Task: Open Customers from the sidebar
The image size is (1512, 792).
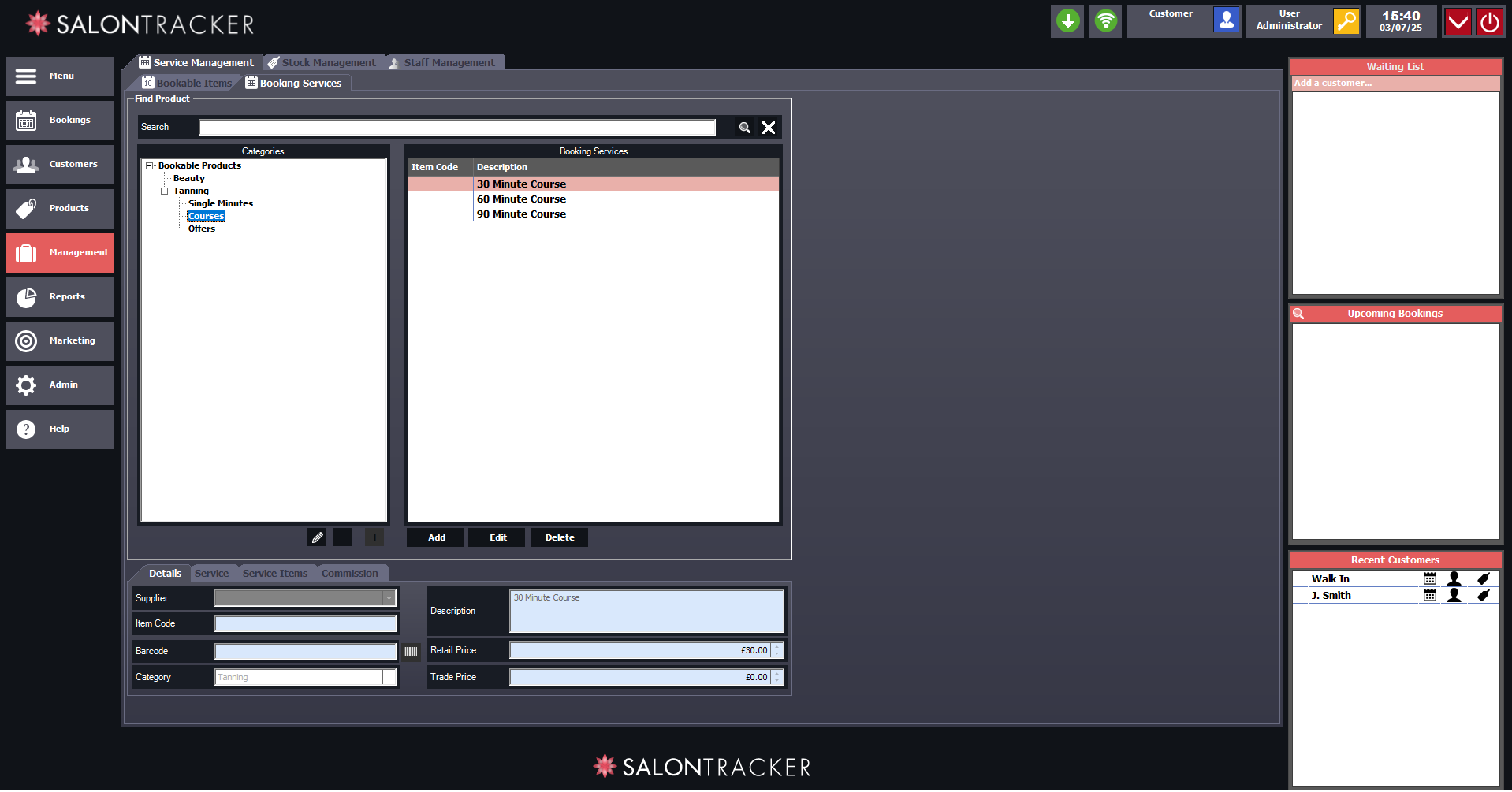Action: pyautogui.click(x=60, y=165)
